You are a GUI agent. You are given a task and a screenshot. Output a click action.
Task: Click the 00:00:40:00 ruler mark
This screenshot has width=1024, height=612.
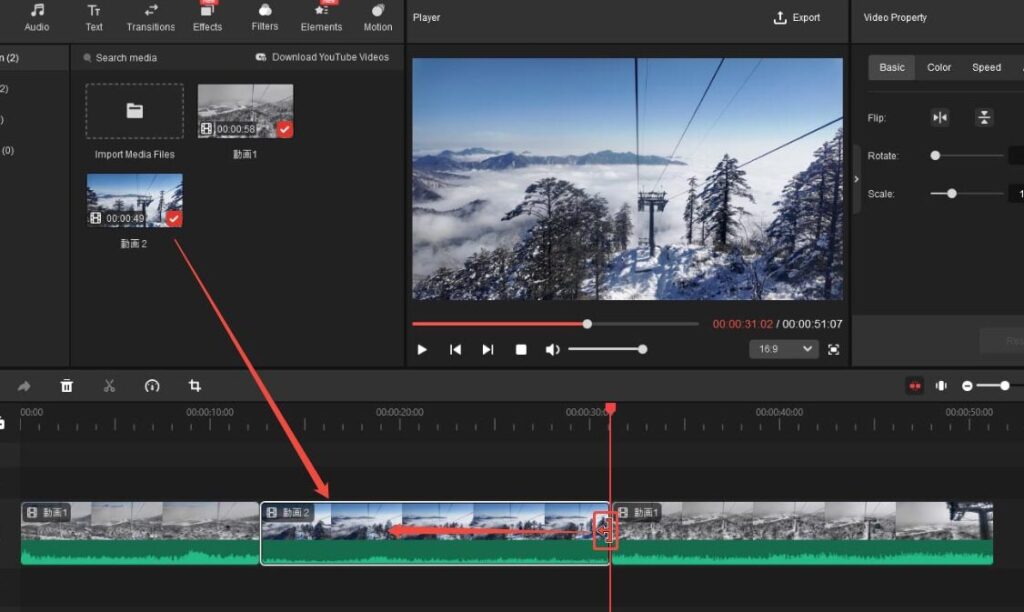[x=779, y=412]
